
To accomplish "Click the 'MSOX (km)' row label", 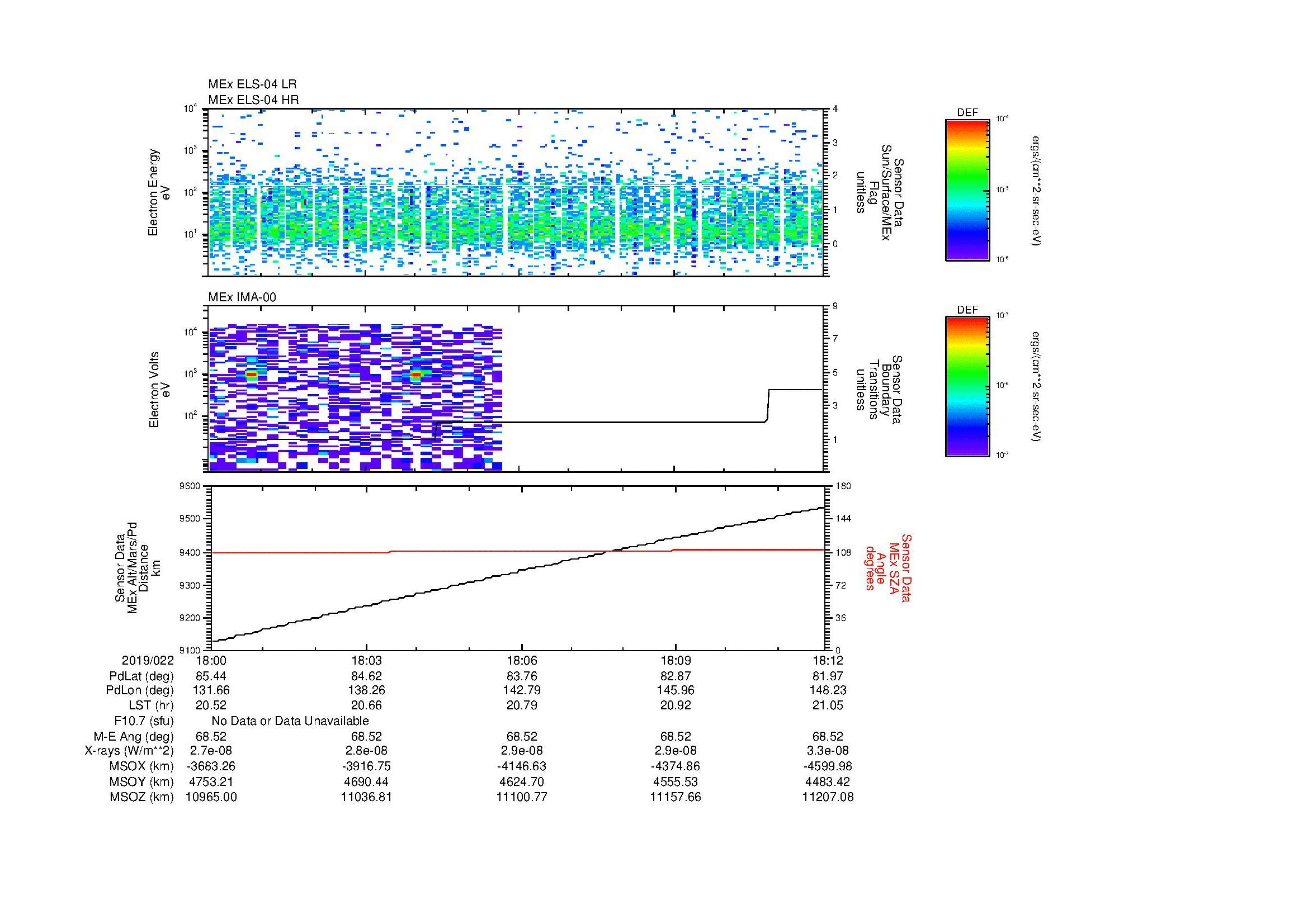I will tap(142, 766).
